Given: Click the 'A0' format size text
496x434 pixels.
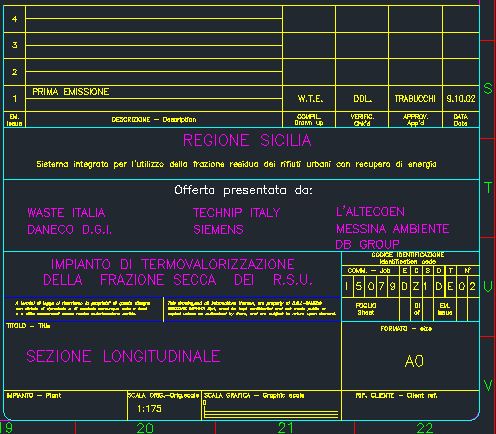Looking at the screenshot, I should tap(414, 361).
